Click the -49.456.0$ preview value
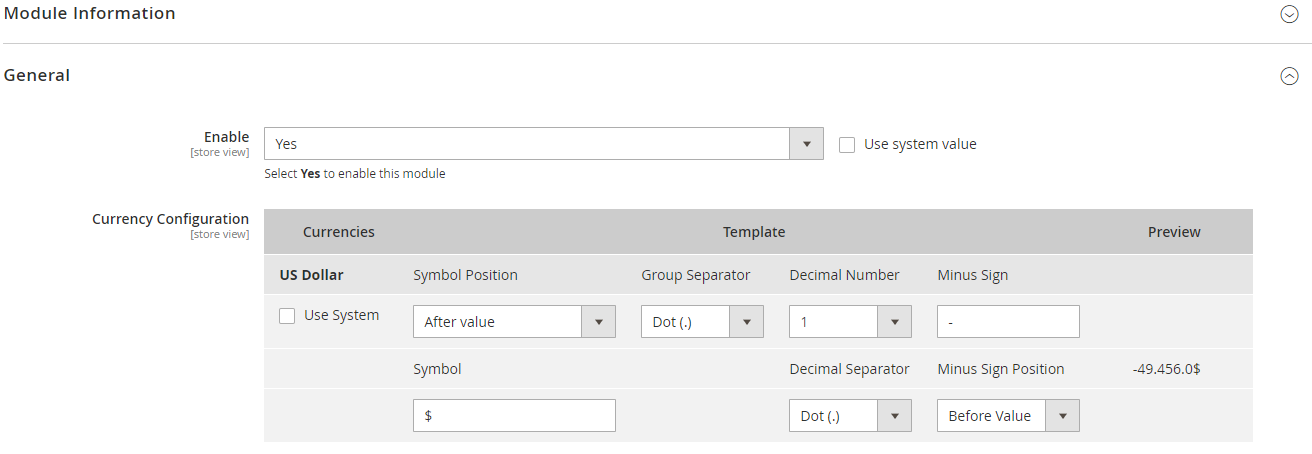Image resolution: width=1312 pixels, height=454 pixels. click(1166, 369)
